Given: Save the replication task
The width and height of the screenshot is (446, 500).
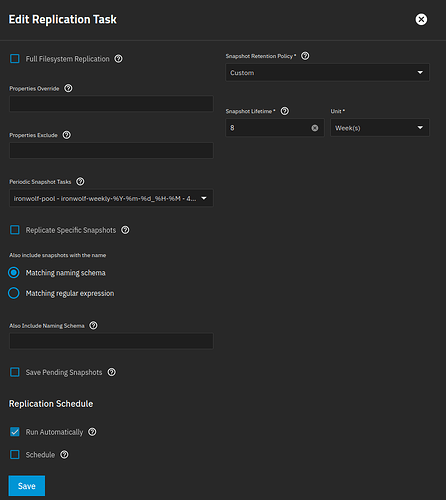Looking at the screenshot, I should tap(27, 486).
